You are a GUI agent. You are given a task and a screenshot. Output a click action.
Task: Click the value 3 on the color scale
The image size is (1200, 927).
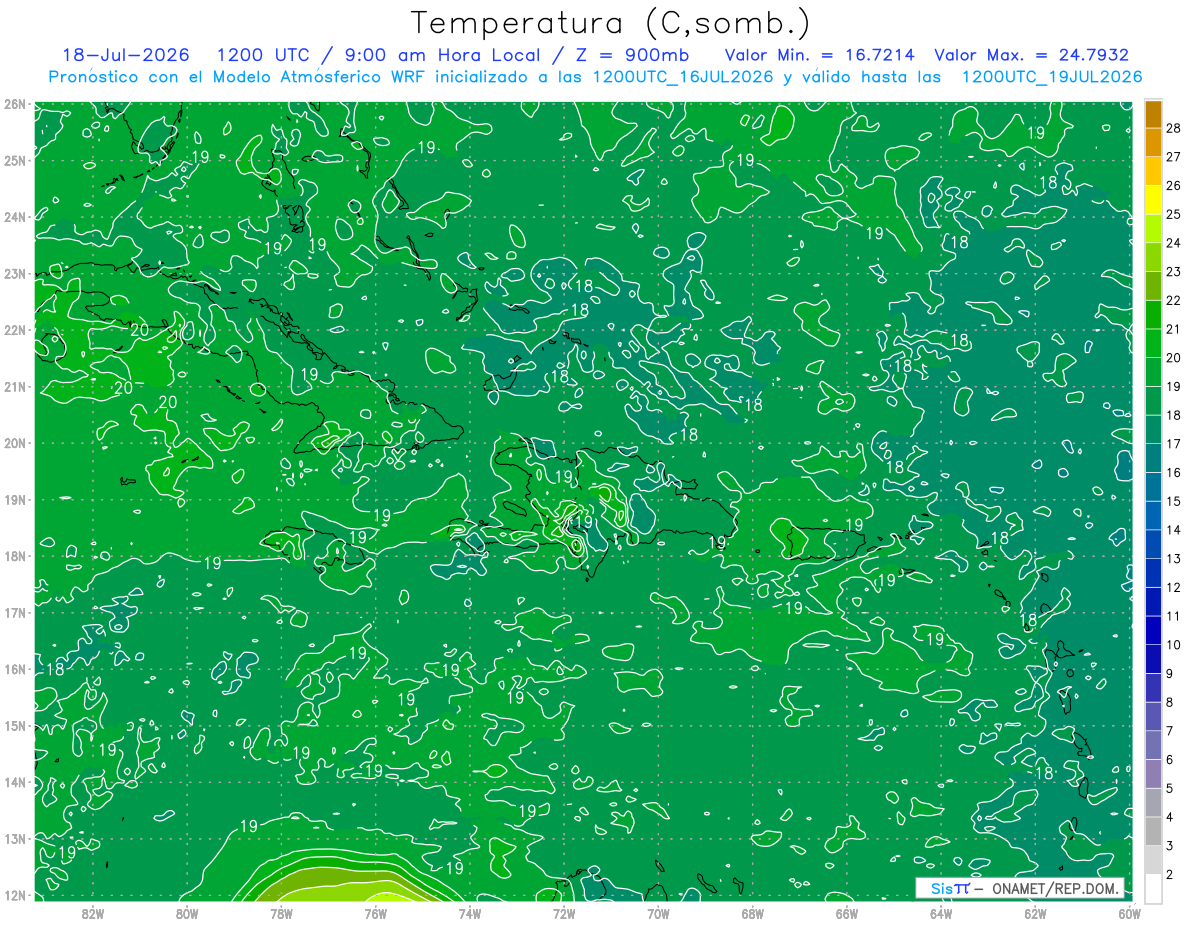[1171, 846]
